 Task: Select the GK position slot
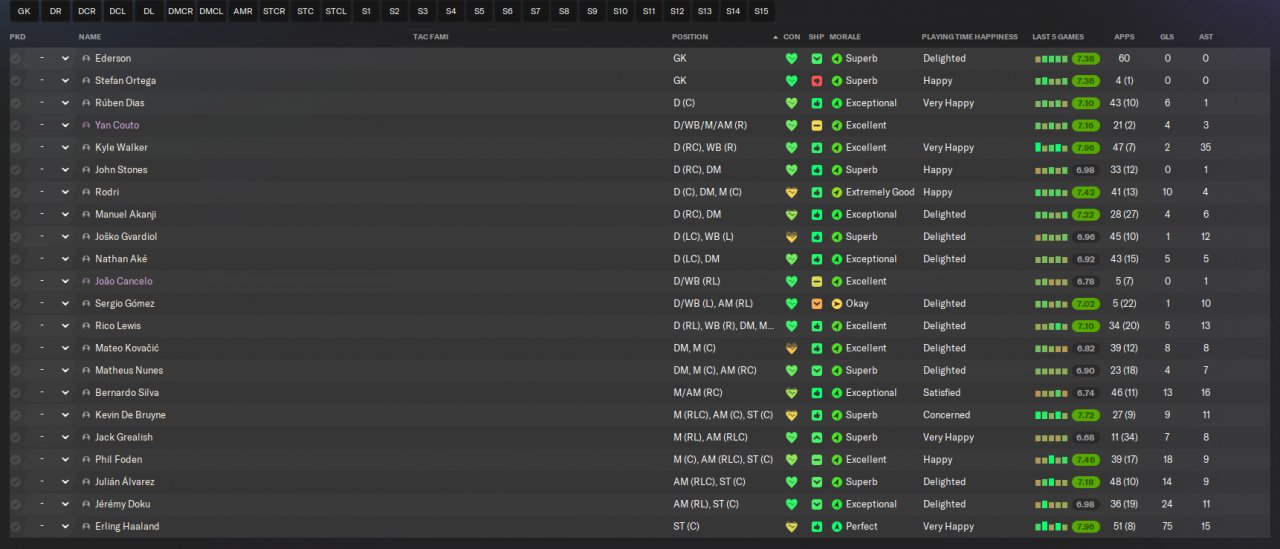(x=24, y=12)
